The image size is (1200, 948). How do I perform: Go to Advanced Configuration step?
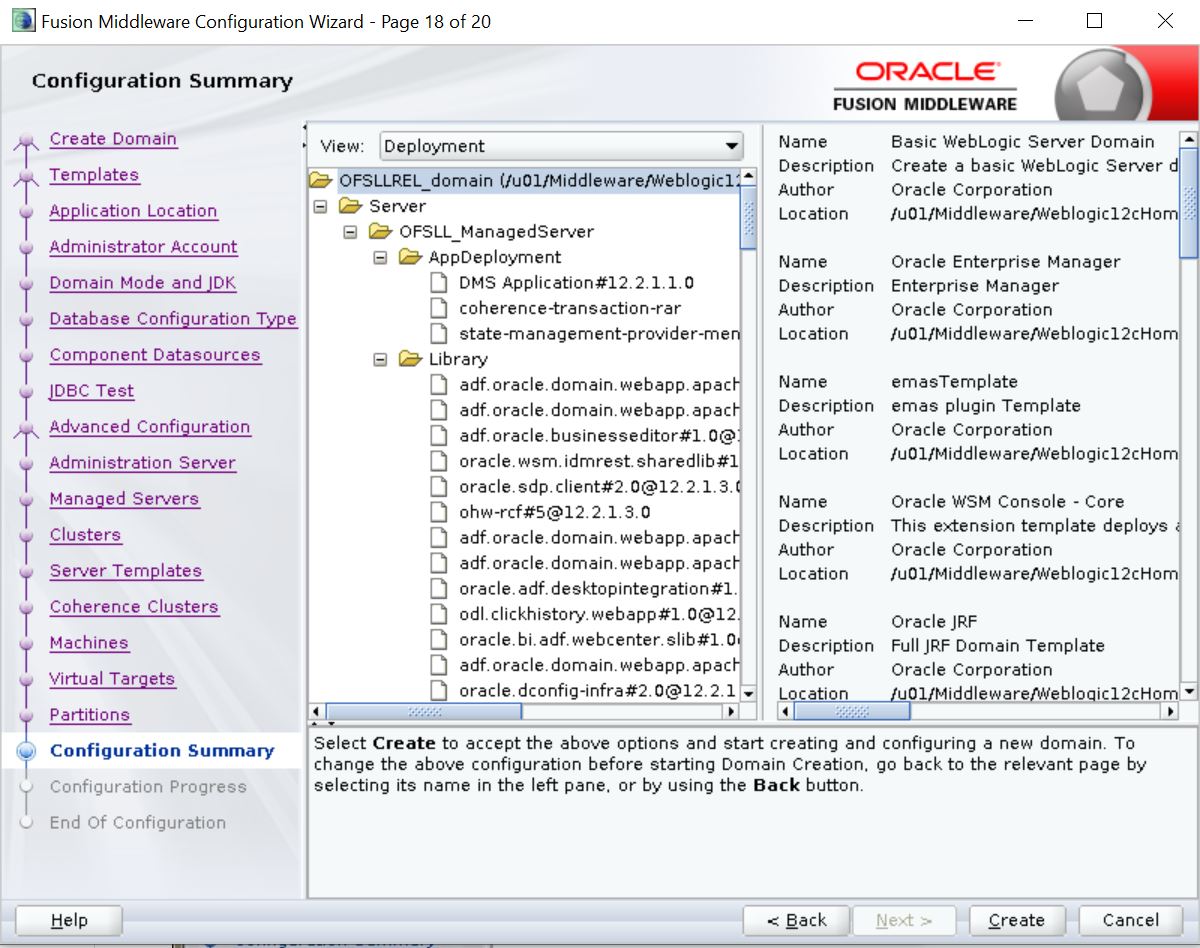(150, 427)
